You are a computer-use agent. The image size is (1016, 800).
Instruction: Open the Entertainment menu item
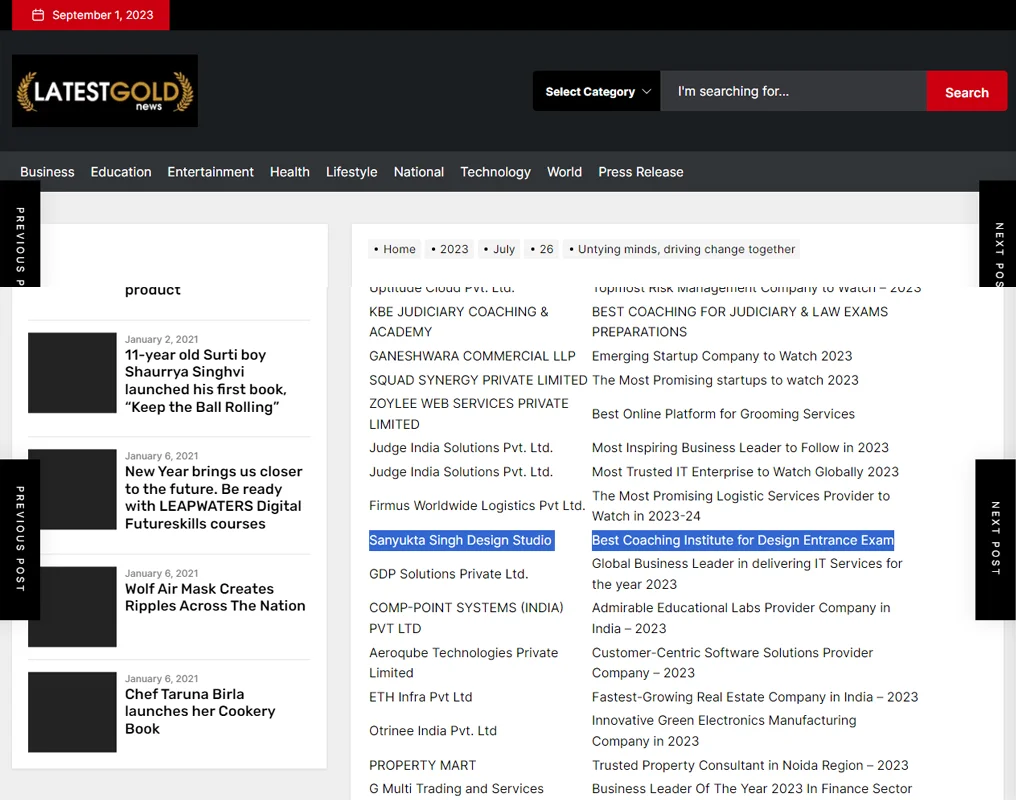tap(211, 172)
